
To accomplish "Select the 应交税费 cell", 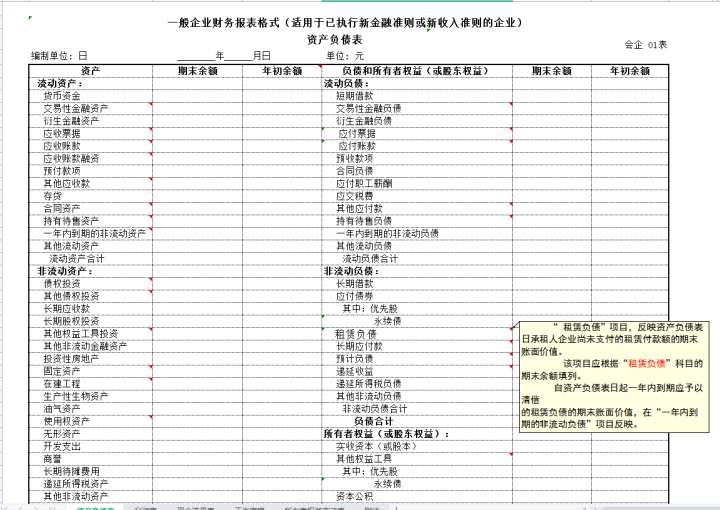I will click(417, 196).
